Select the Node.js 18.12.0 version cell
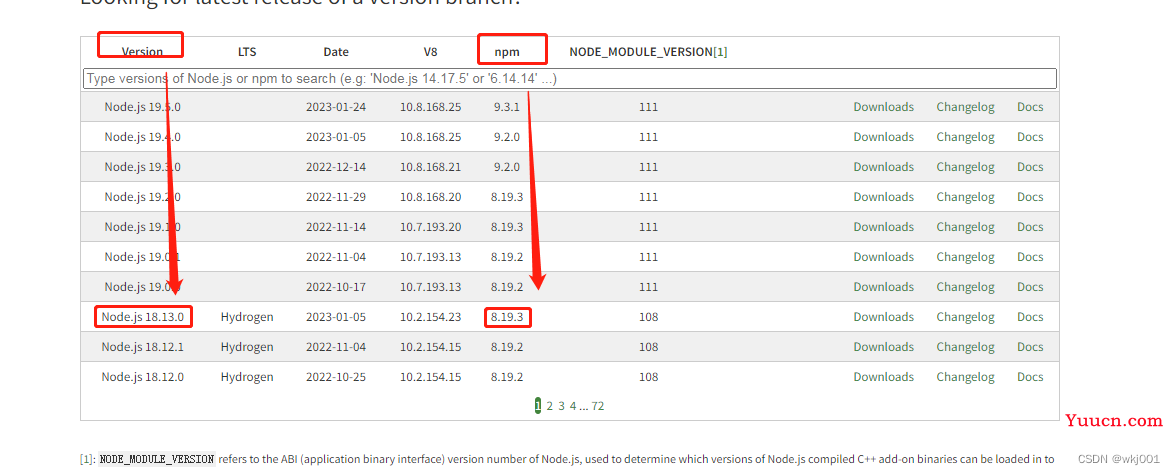 click(x=142, y=377)
